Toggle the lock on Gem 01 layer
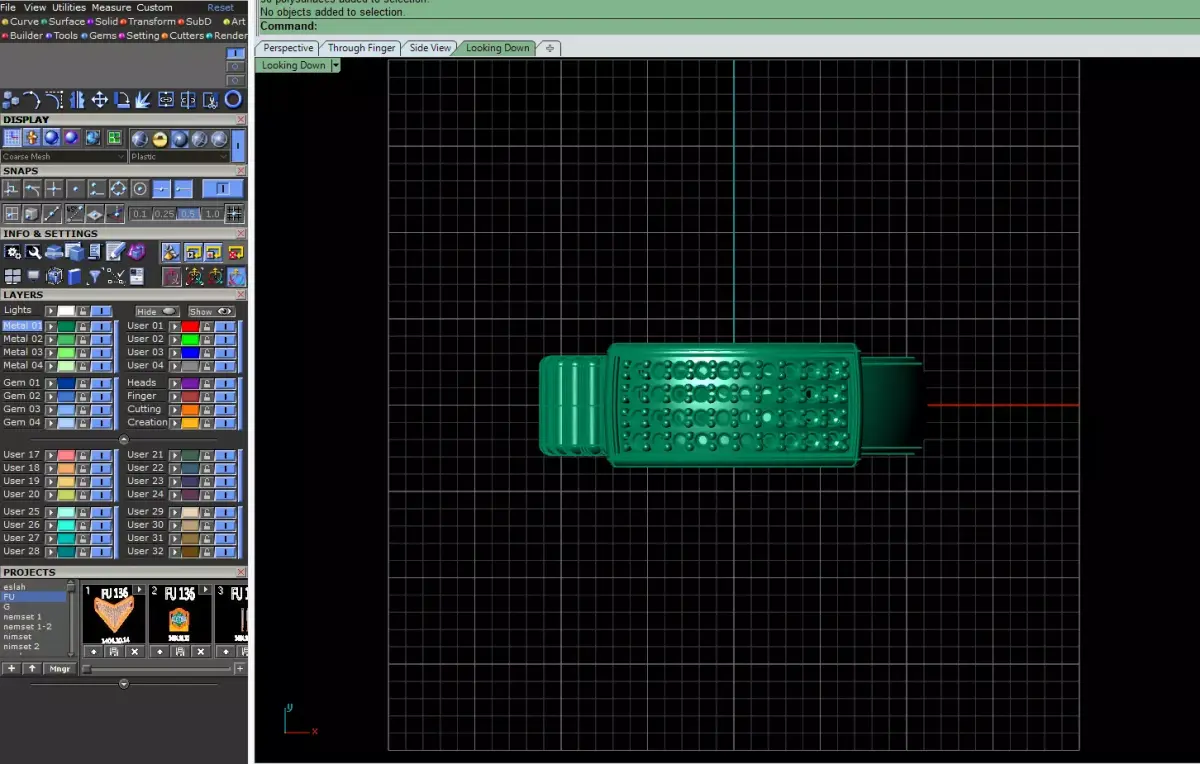The image size is (1200, 764). (83, 383)
